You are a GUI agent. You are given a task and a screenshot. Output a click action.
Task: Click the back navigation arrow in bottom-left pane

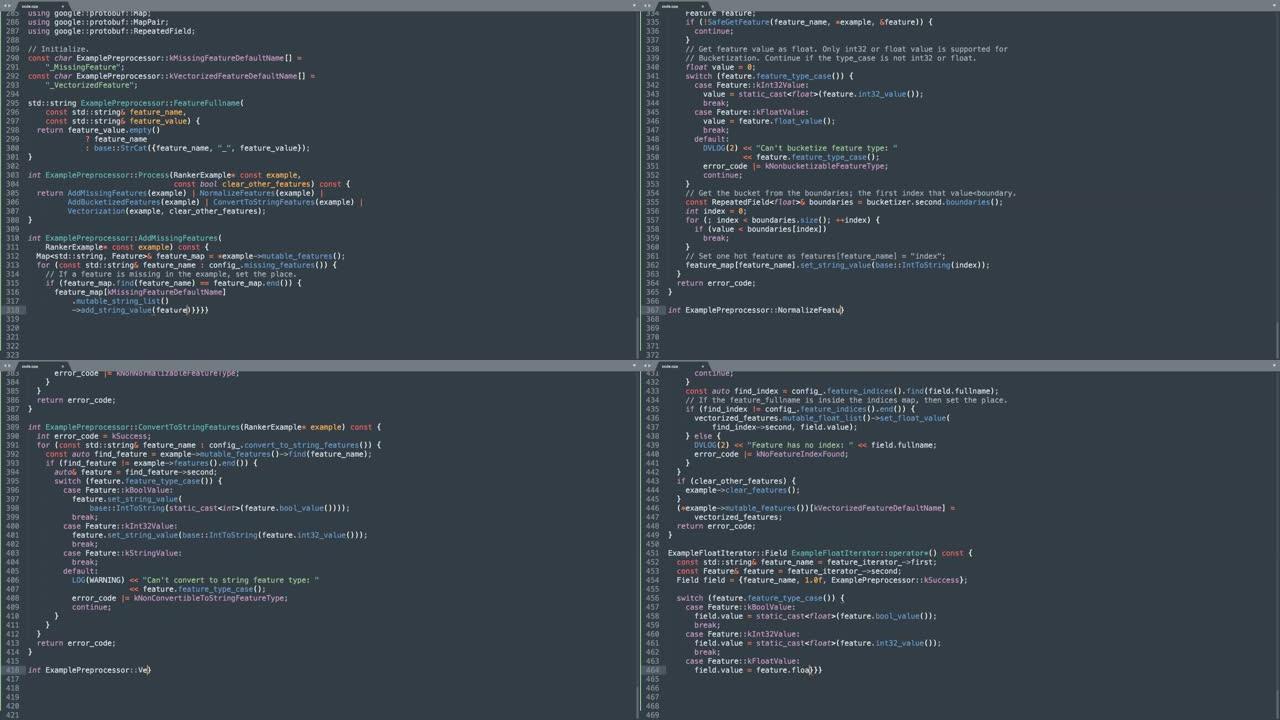pos(6,366)
